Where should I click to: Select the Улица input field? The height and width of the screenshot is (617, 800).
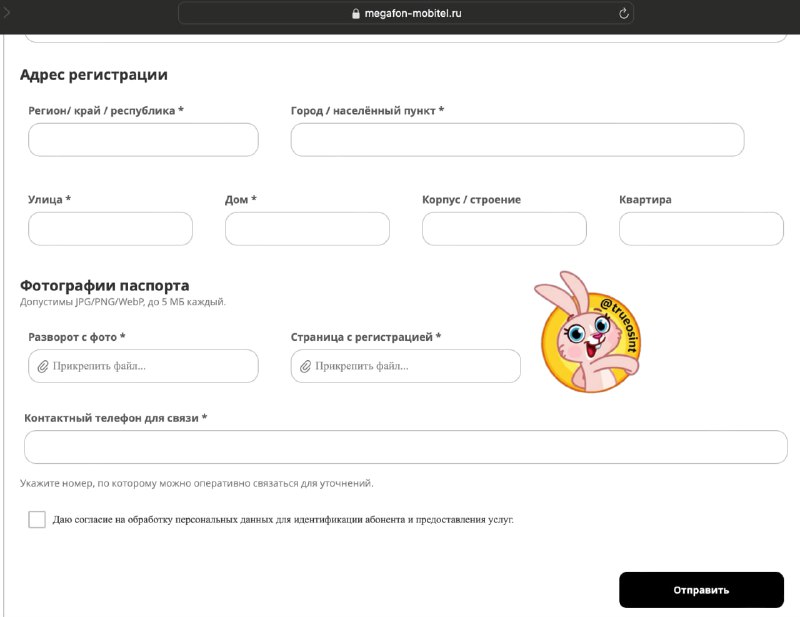coord(110,229)
